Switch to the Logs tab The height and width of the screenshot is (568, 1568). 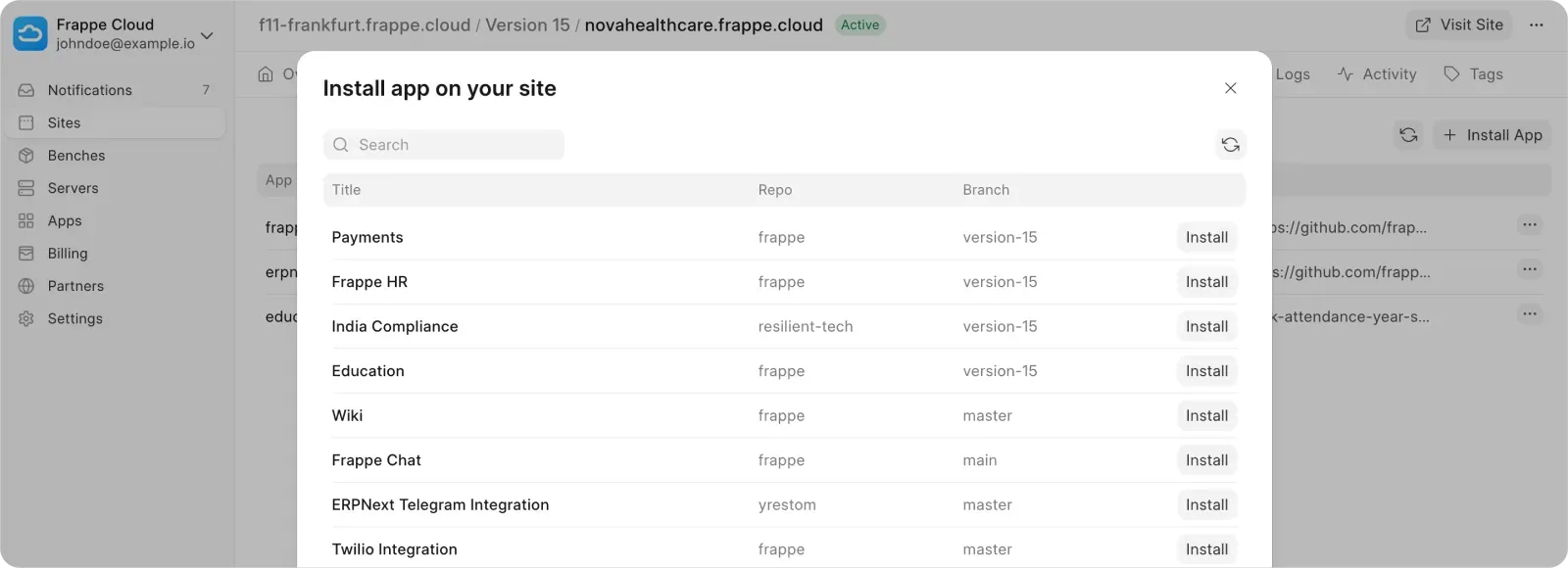pos(1293,74)
